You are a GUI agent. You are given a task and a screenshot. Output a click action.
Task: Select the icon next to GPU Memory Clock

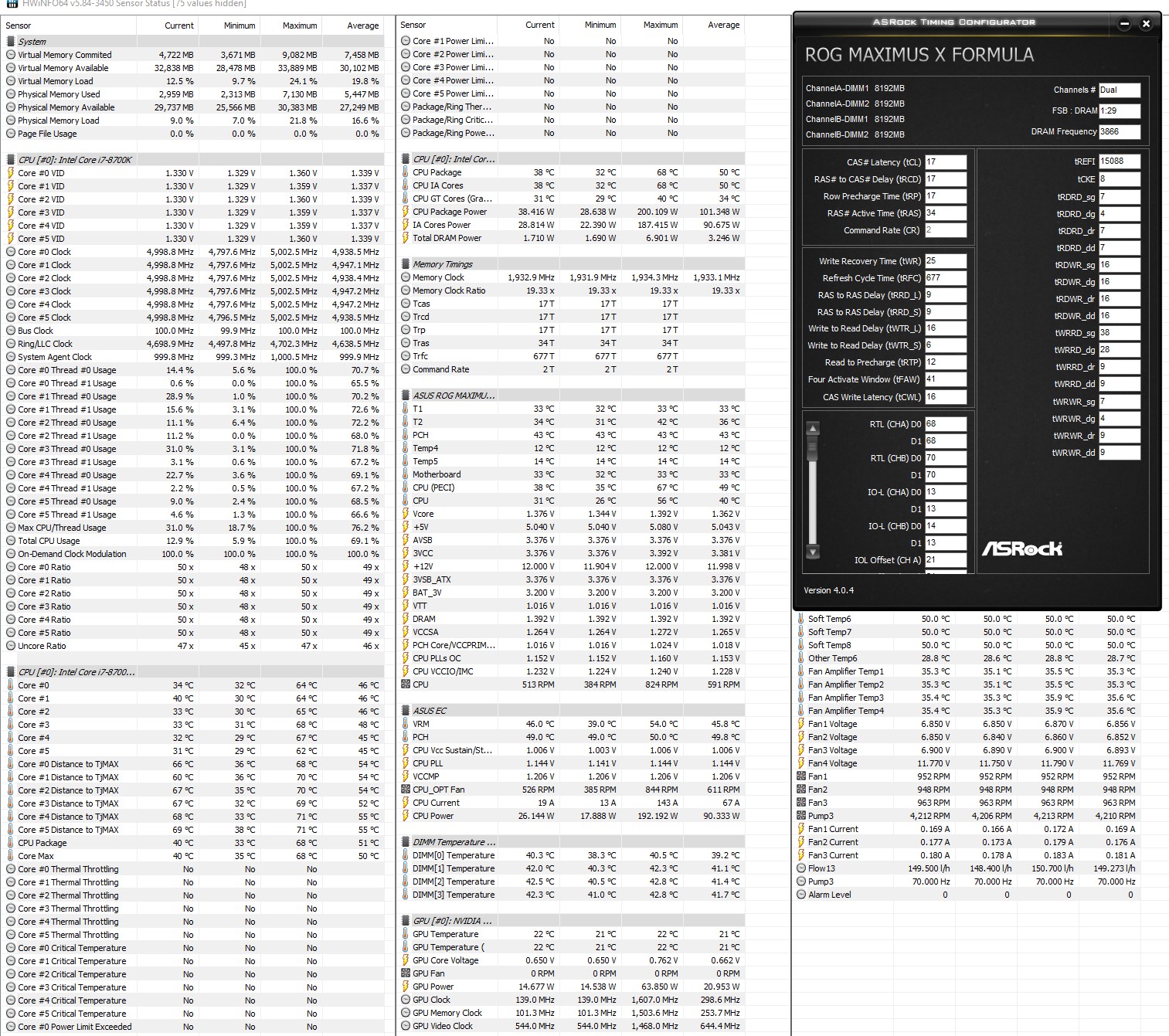[406, 1013]
